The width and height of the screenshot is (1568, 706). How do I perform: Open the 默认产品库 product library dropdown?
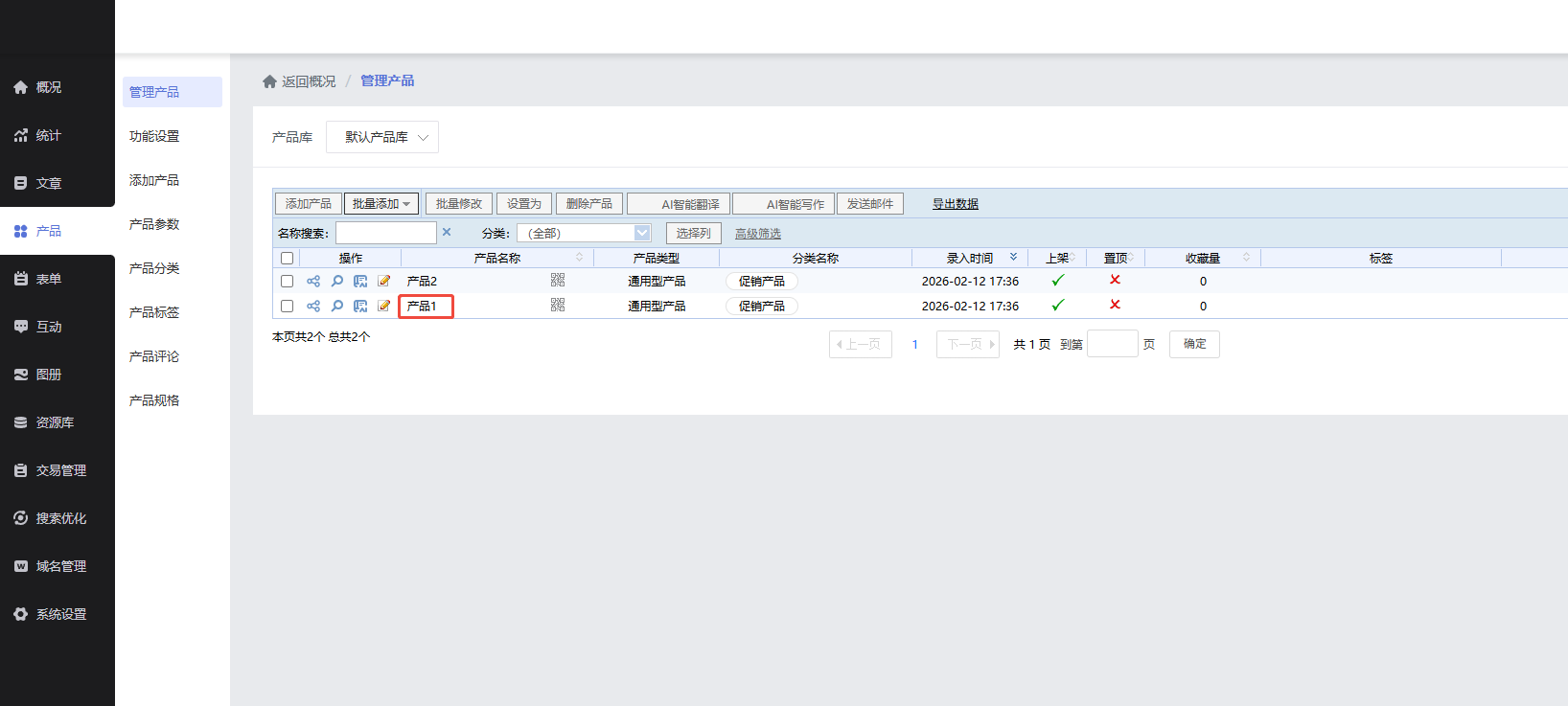(x=382, y=137)
